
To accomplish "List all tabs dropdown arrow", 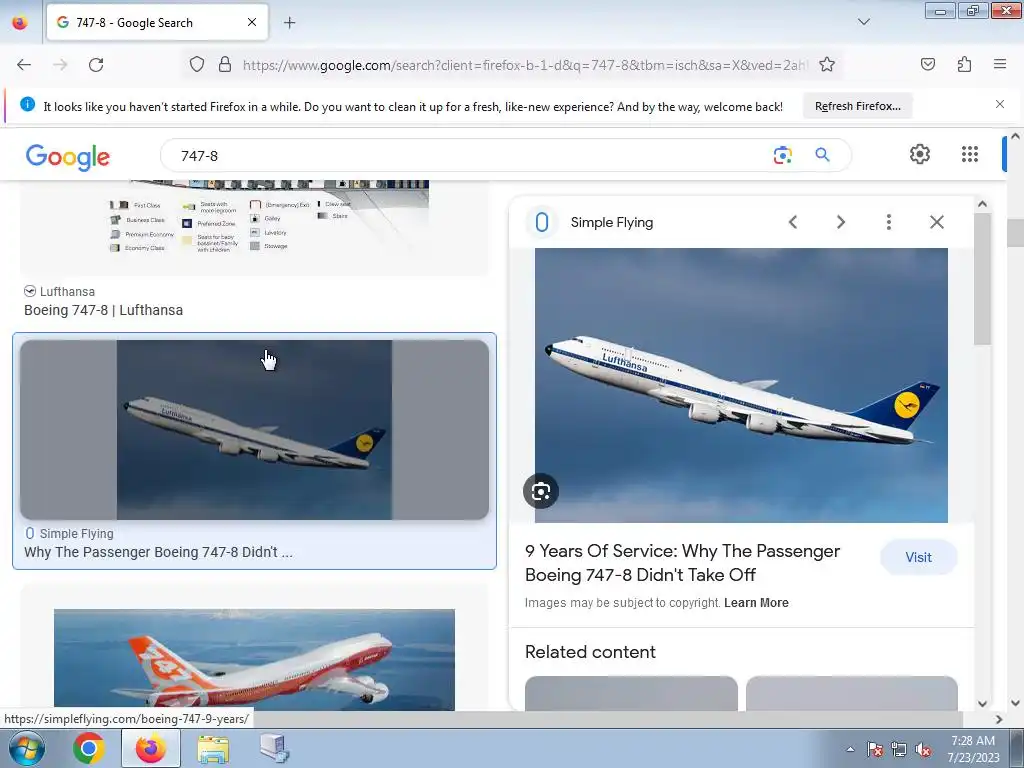I will [x=863, y=22].
